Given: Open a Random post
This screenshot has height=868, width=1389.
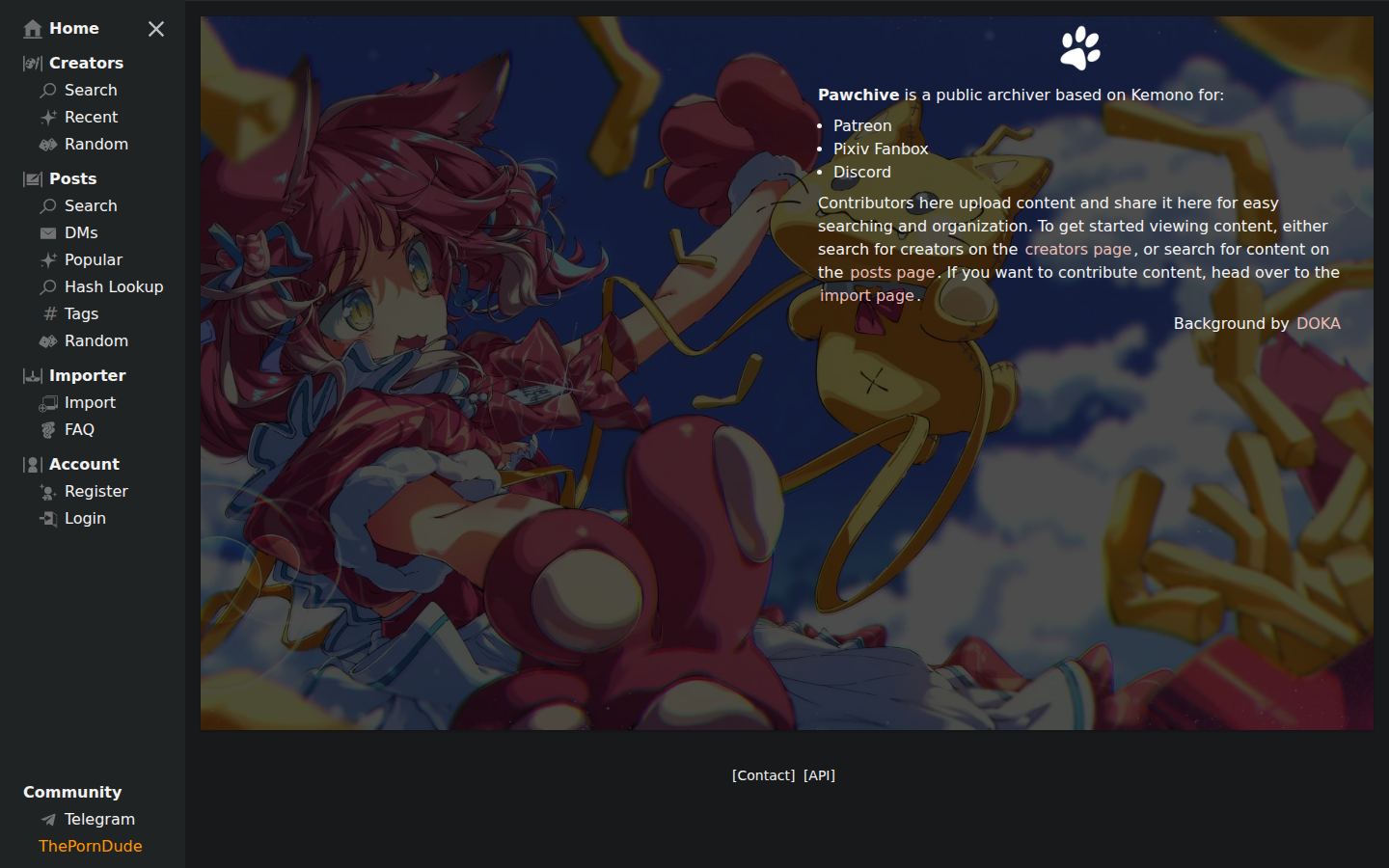Looking at the screenshot, I should (x=96, y=341).
